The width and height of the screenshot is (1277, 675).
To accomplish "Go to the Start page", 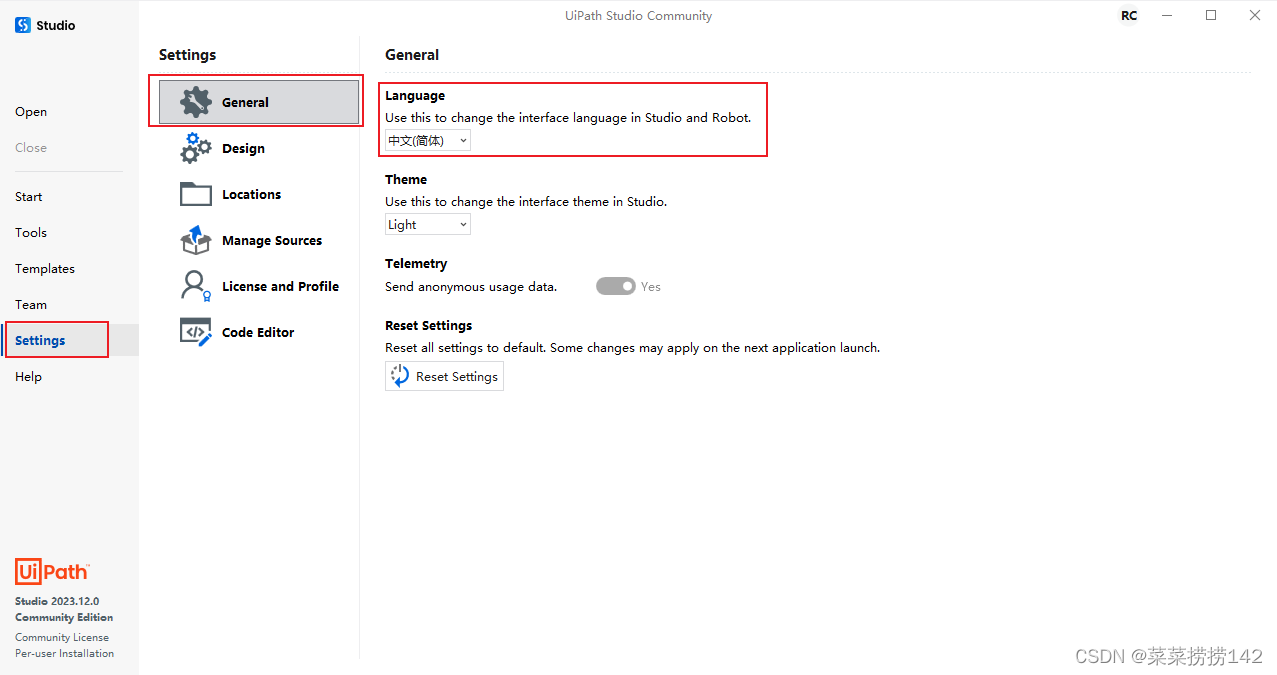I will 29,197.
